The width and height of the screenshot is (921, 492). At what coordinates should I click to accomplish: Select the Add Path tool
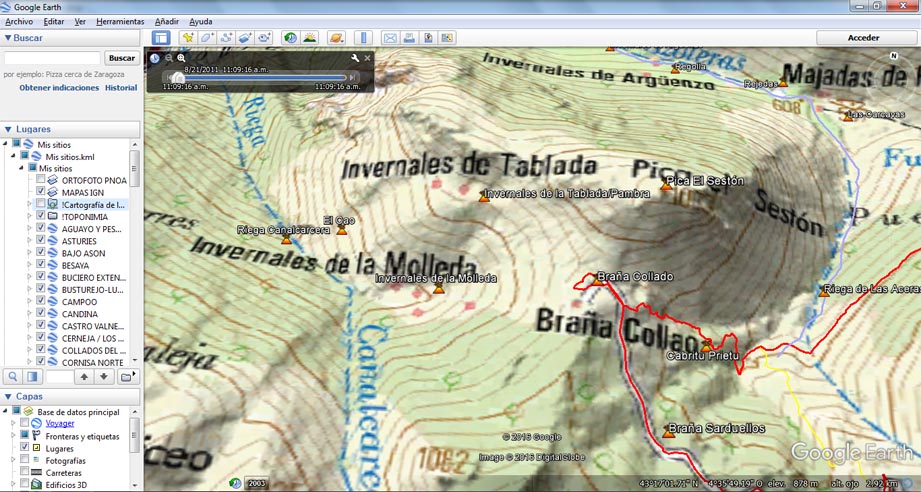pos(226,38)
